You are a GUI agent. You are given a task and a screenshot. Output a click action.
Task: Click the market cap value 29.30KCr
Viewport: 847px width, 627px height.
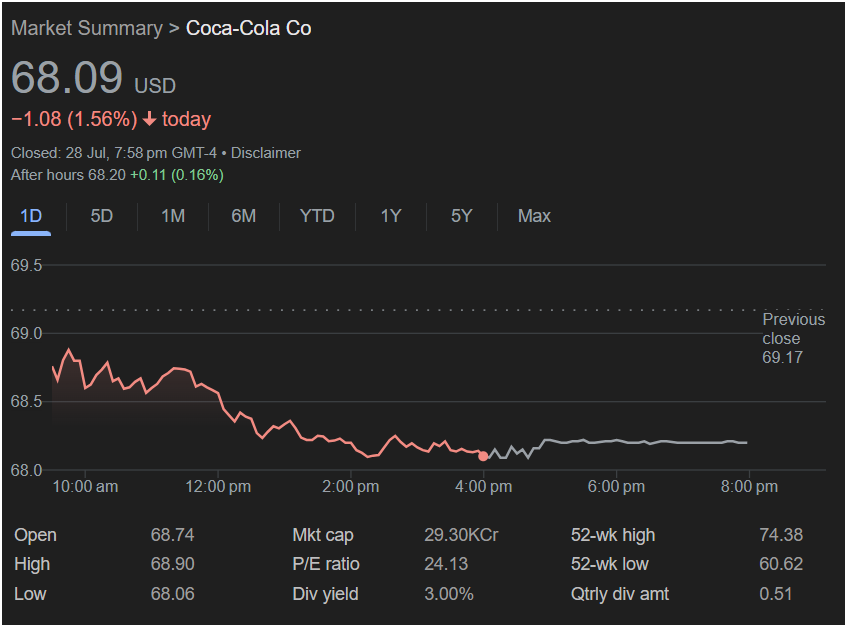[x=461, y=535]
